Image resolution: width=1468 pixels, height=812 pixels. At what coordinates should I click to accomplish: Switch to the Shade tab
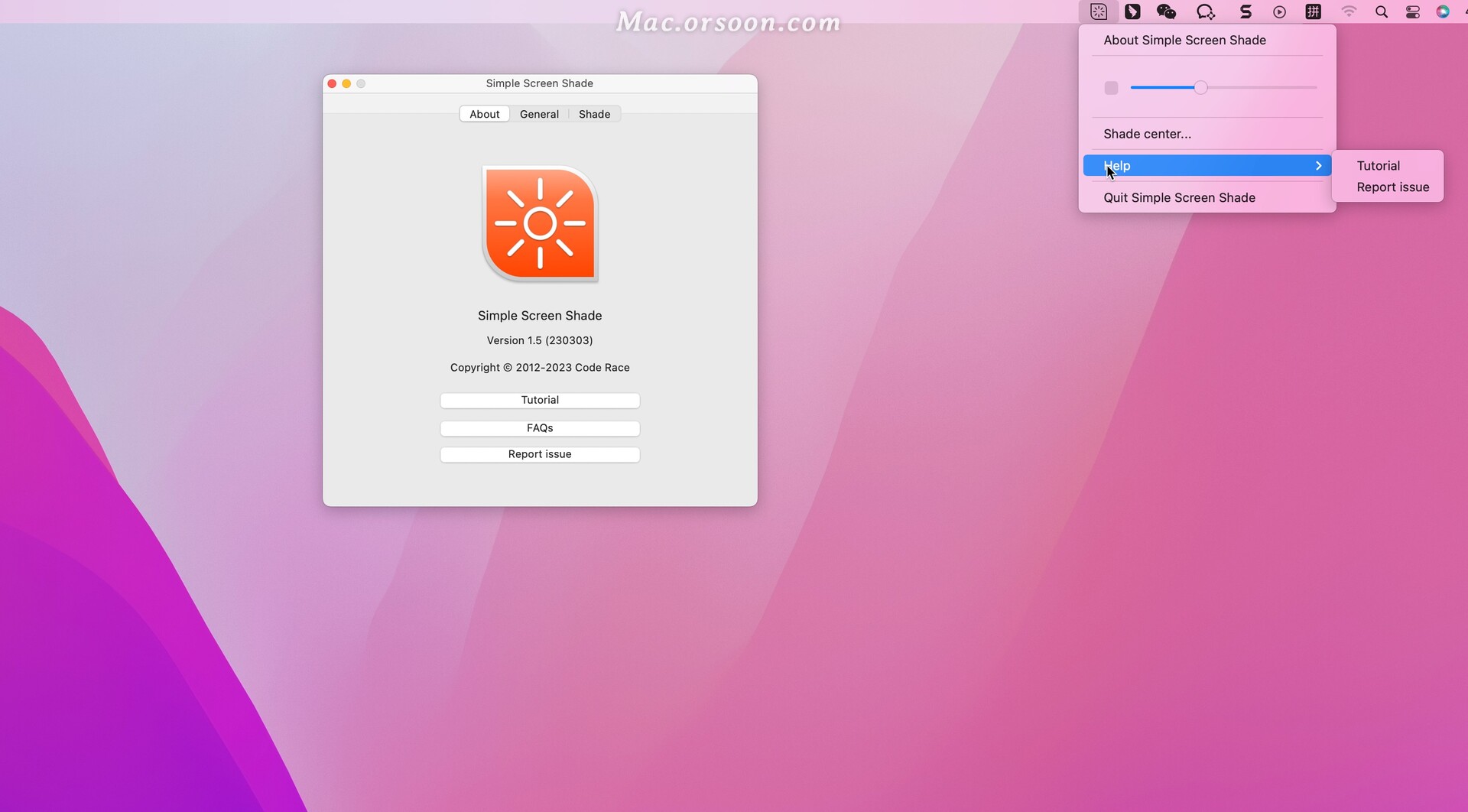(x=594, y=113)
